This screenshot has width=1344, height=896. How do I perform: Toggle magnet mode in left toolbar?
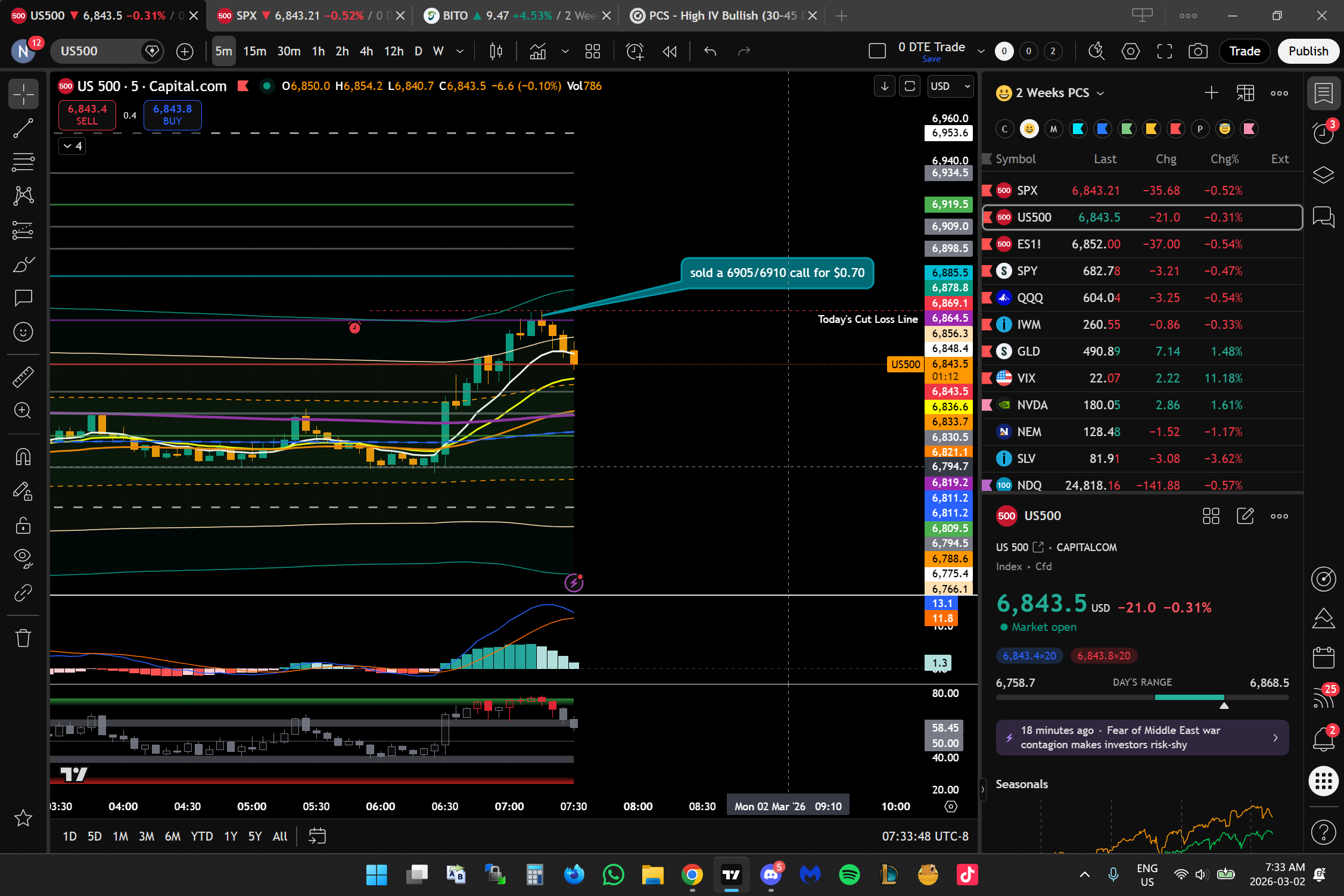point(23,457)
